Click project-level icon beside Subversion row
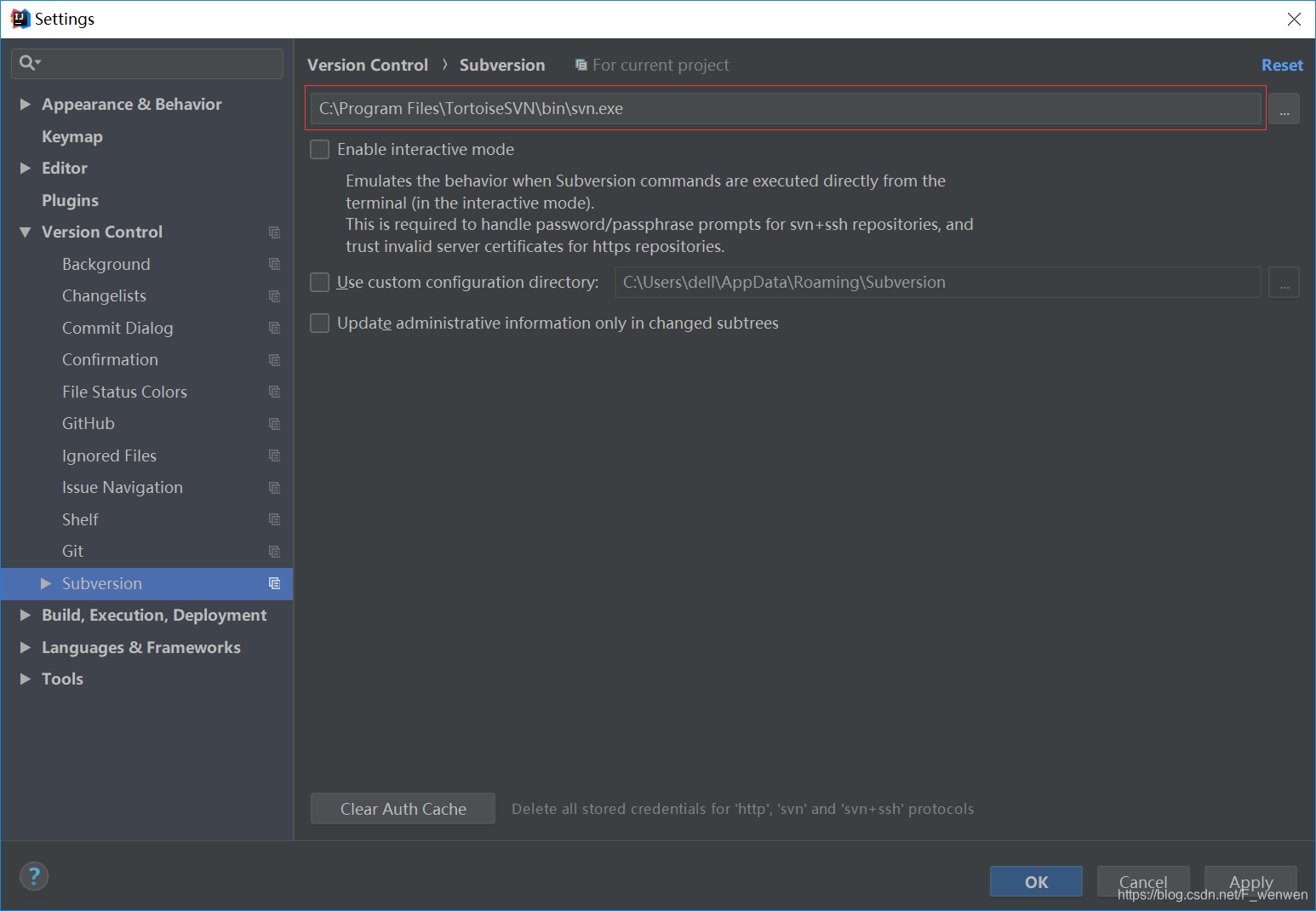The image size is (1316, 911). coord(274,583)
